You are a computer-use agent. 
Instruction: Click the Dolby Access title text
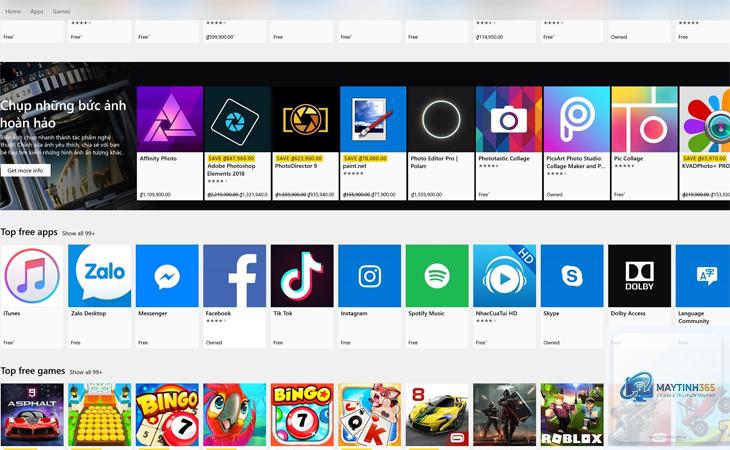pos(628,314)
